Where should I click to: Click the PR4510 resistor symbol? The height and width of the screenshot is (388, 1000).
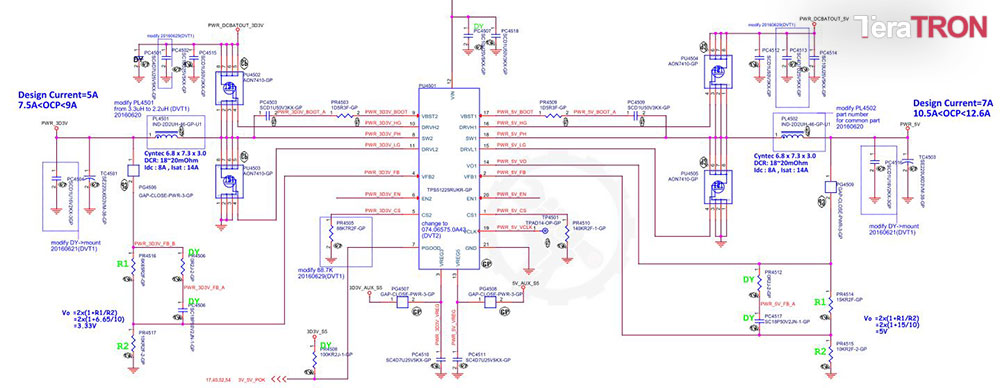point(566,235)
